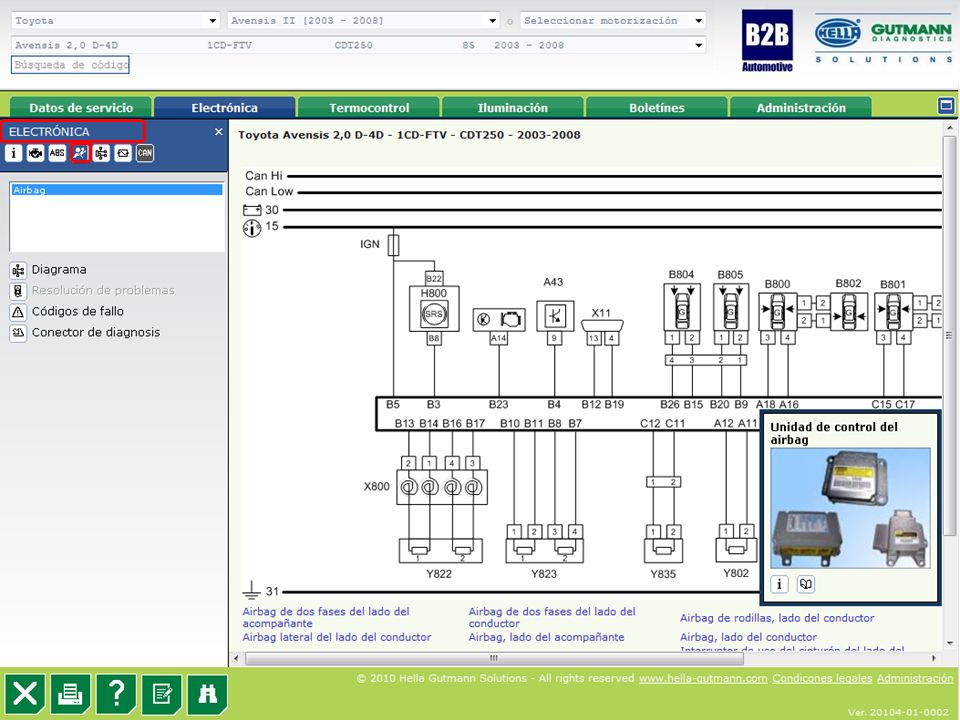Click the Resolución de problemas icon
This screenshot has height=720, width=960.
[18, 291]
